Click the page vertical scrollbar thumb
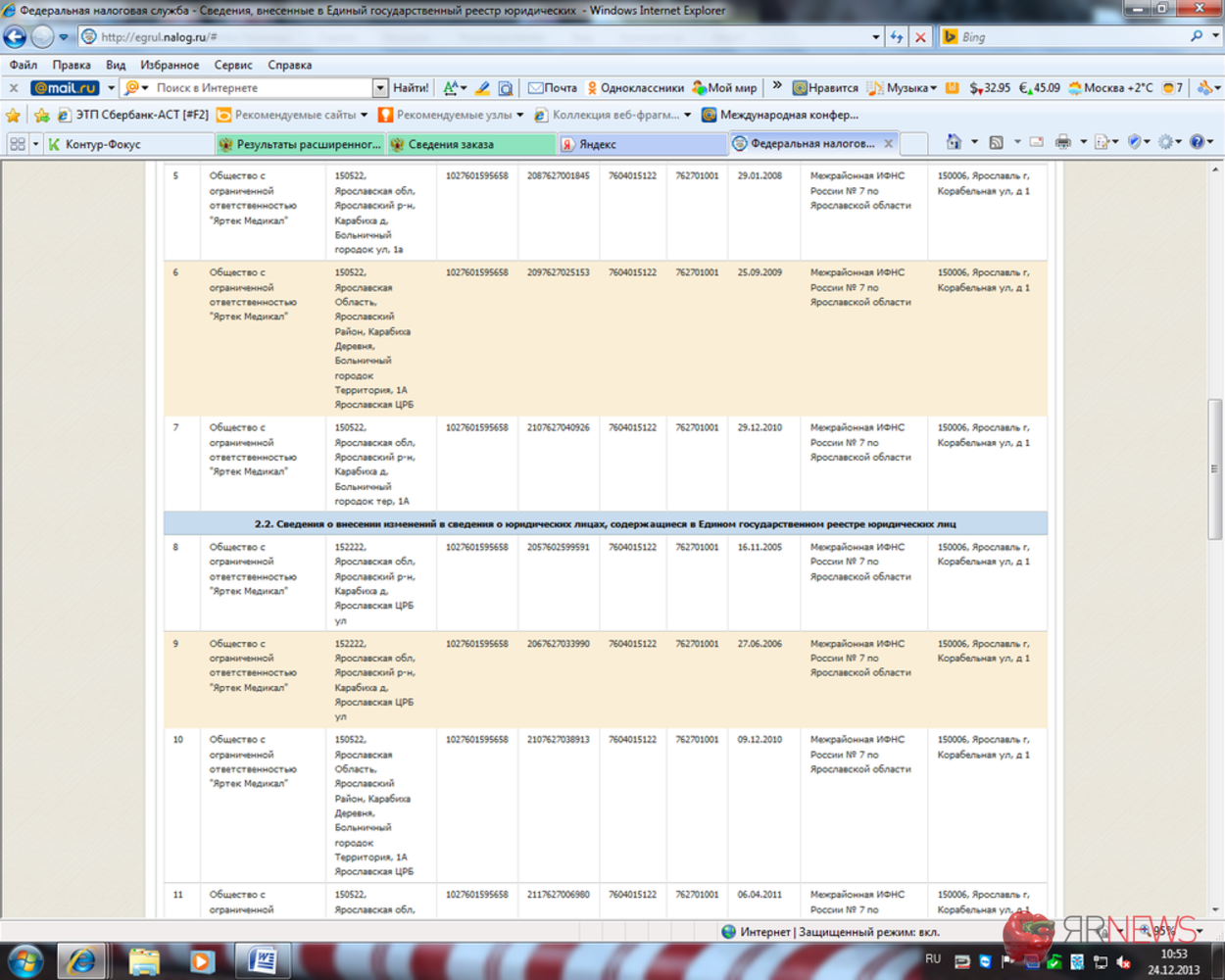 click(x=1215, y=468)
